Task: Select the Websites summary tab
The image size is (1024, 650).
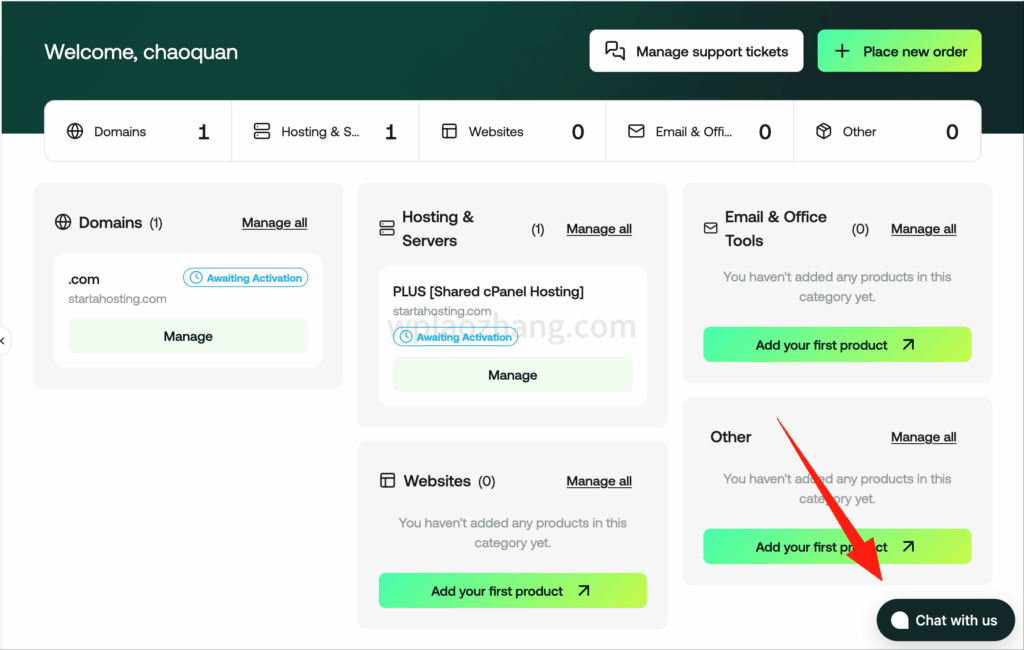Action: click(x=512, y=131)
